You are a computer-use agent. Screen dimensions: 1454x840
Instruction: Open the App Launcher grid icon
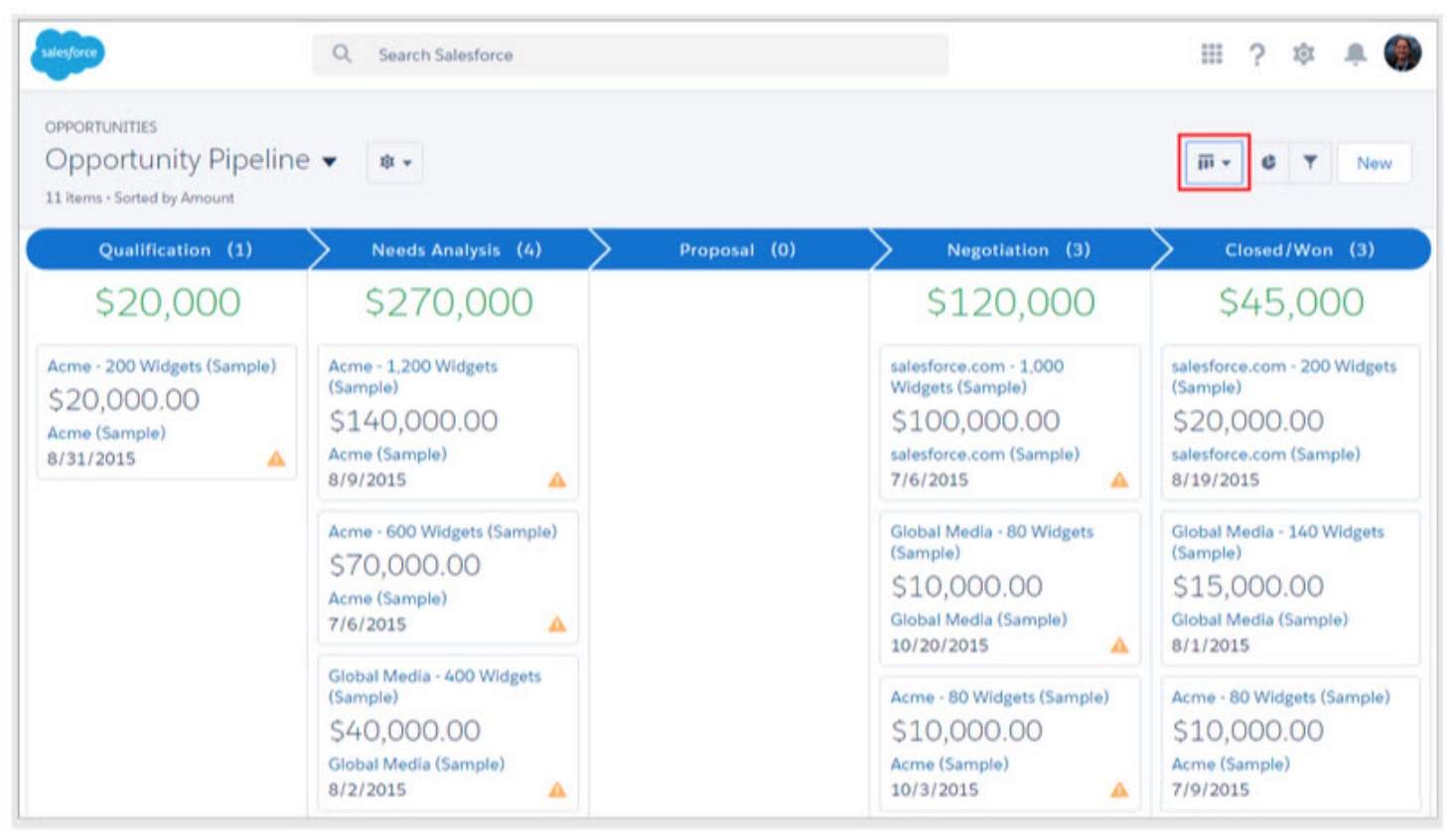[1211, 54]
